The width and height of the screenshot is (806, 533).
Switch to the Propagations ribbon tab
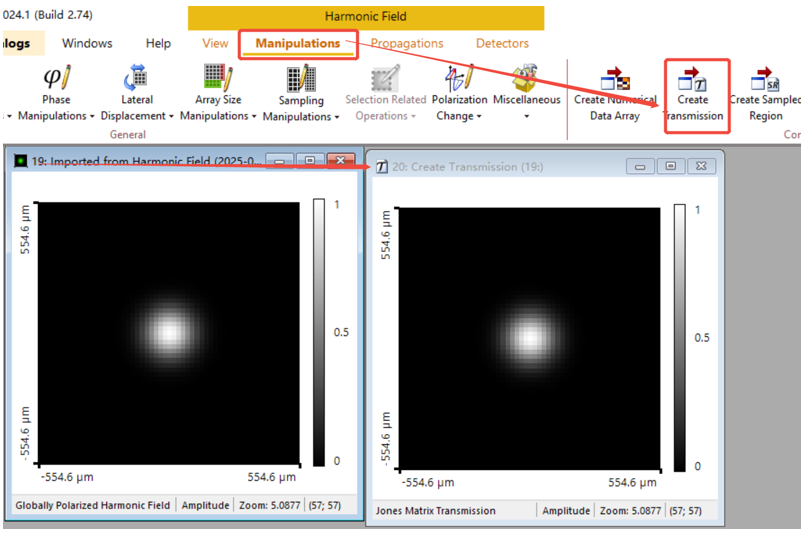click(x=407, y=43)
